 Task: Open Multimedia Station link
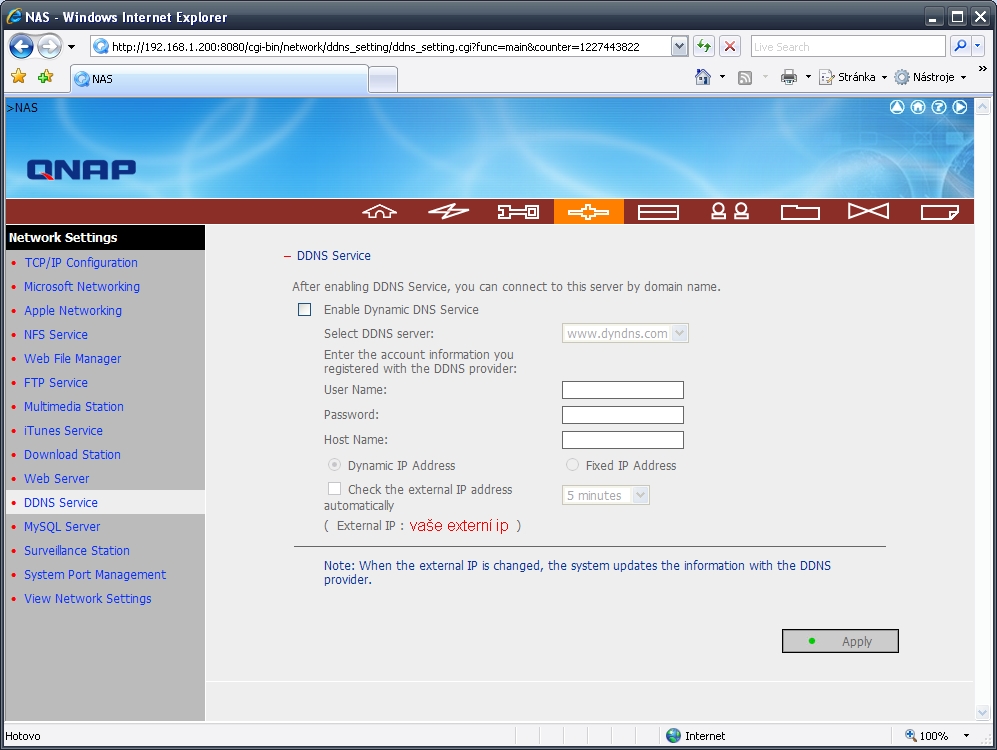[74, 406]
